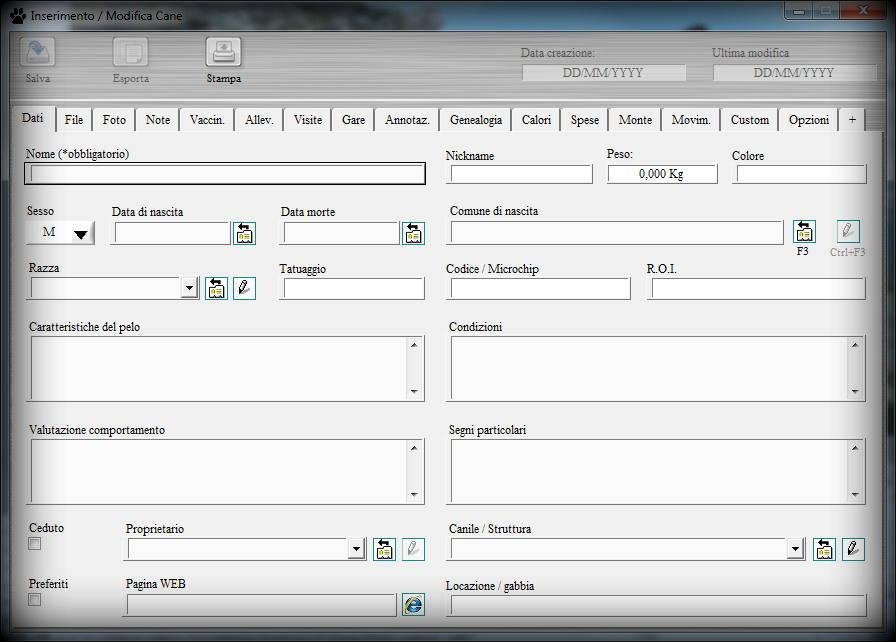This screenshot has height=642, width=896.
Task: Open the Sesso dropdown
Action: tap(60, 232)
